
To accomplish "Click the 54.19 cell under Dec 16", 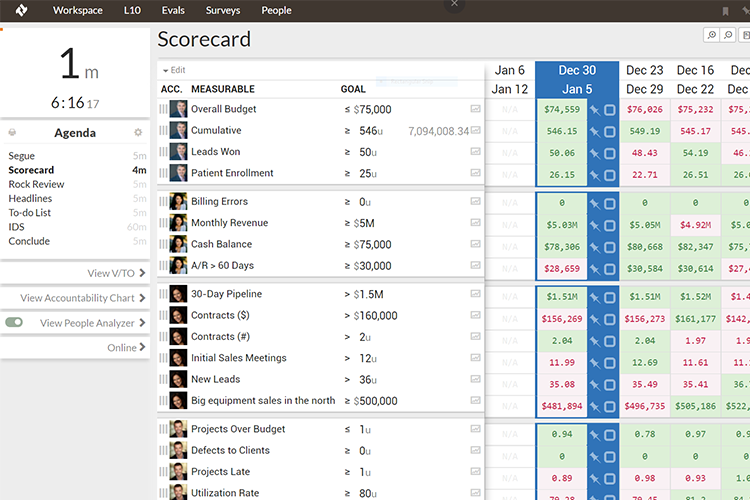I will 695,153.
